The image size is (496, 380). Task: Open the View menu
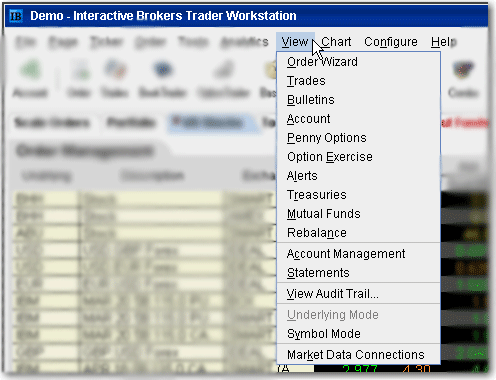[295, 42]
